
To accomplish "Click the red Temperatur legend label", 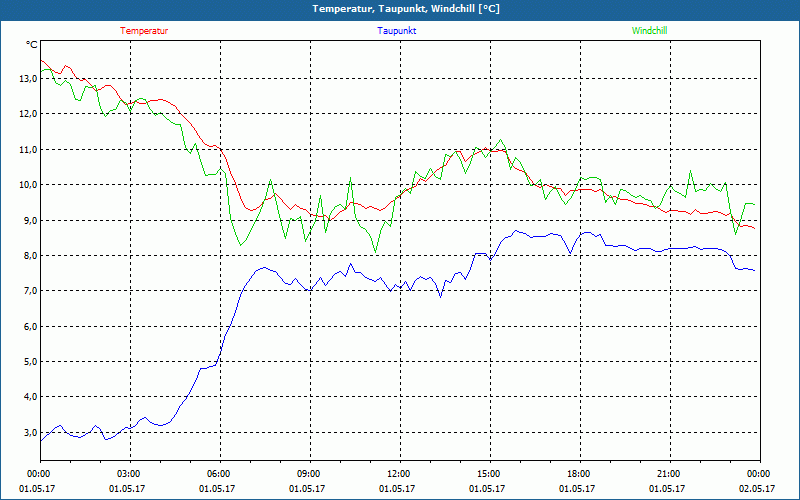I will click(144, 31).
